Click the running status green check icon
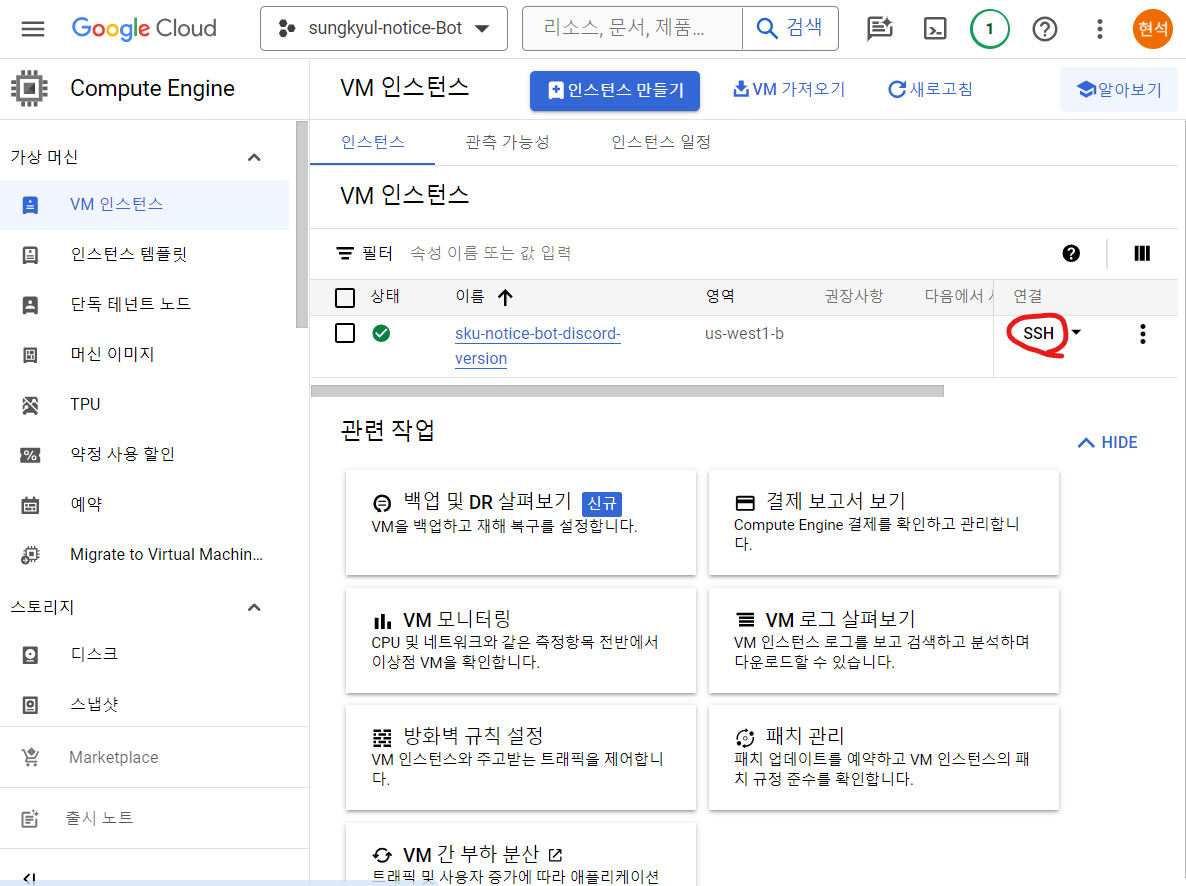 [x=381, y=333]
